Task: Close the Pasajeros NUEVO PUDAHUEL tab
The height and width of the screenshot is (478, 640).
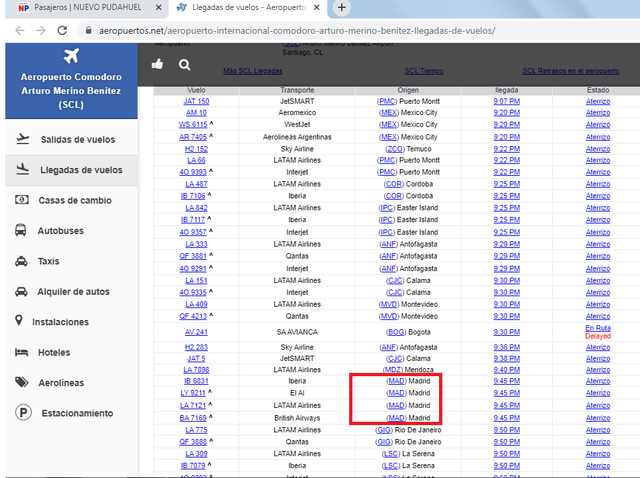Action: coord(159,7)
